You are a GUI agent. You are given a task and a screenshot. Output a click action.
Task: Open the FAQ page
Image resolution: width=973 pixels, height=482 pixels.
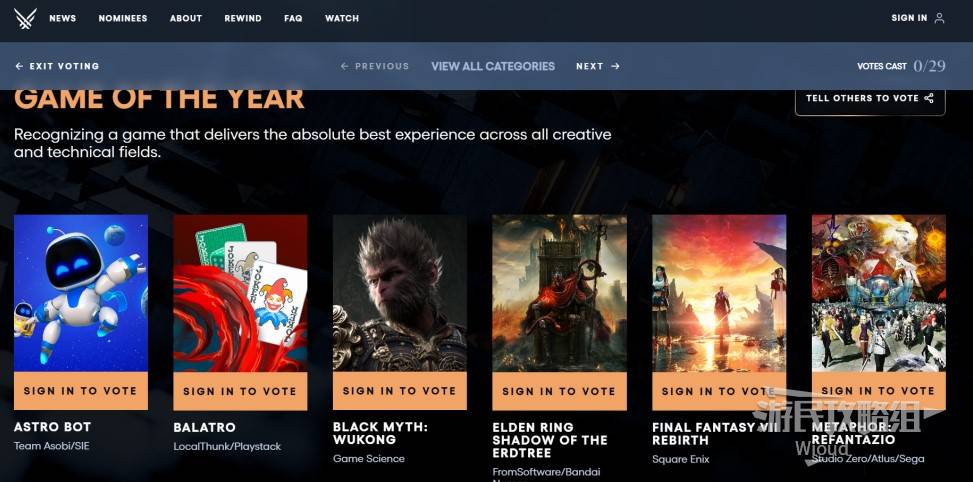pos(293,18)
